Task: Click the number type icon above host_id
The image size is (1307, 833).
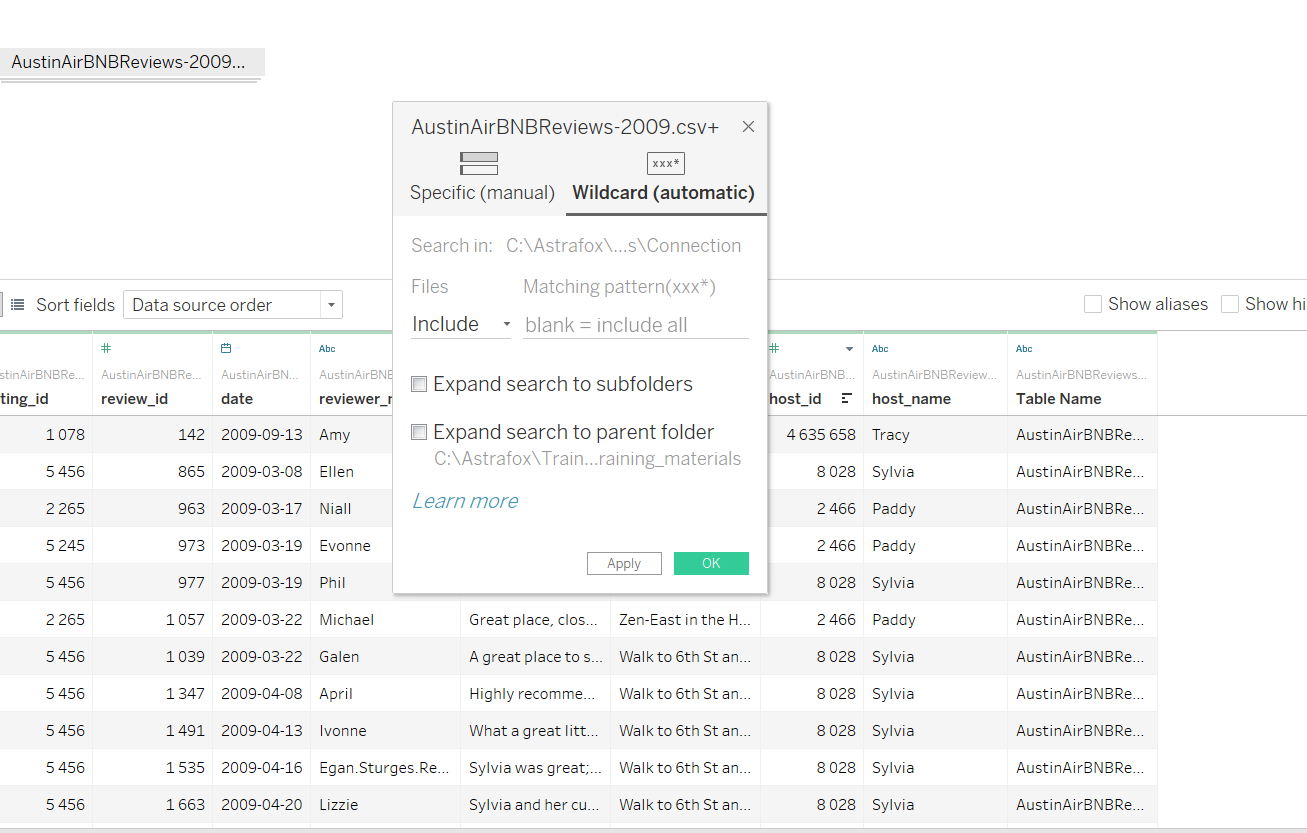Action: point(774,349)
